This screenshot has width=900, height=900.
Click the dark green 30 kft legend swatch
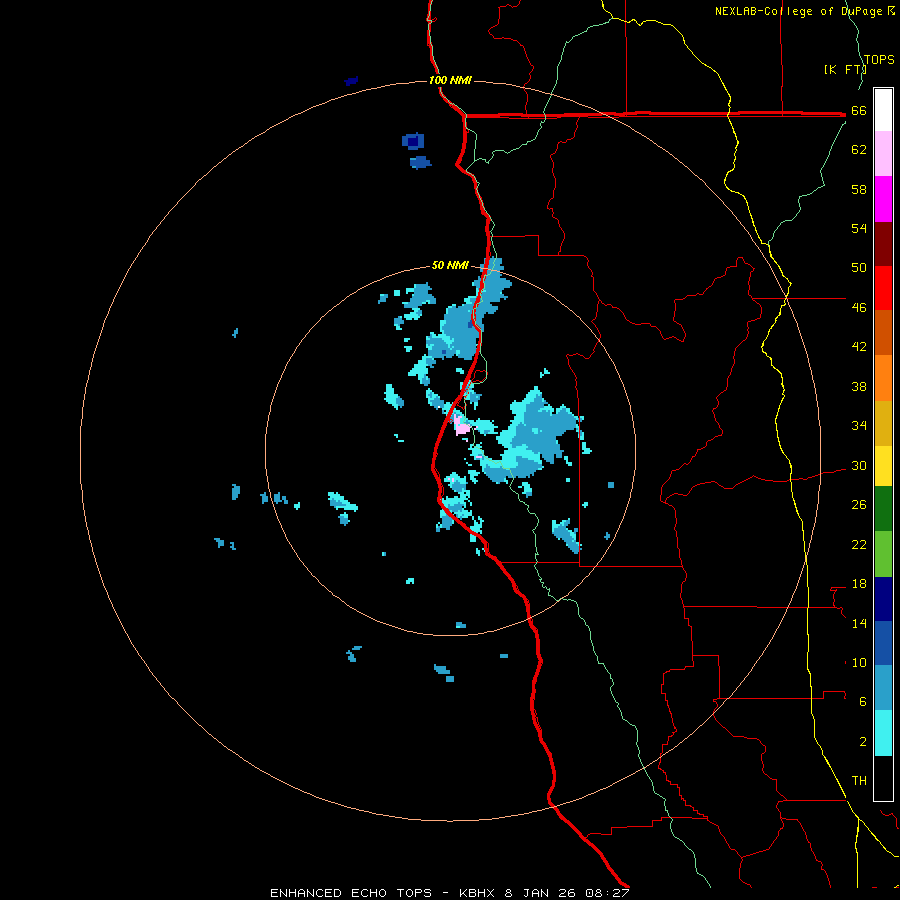click(883, 509)
